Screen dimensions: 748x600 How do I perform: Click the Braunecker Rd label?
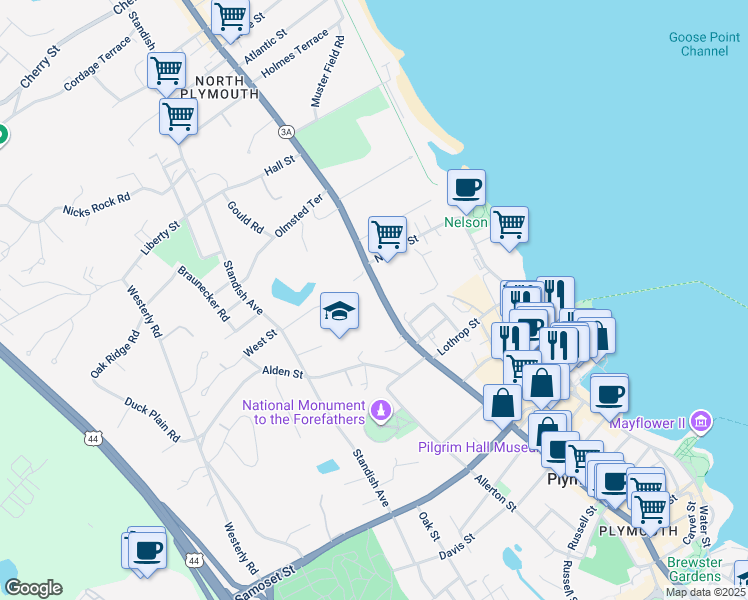pyautogui.click(x=204, y=293)
